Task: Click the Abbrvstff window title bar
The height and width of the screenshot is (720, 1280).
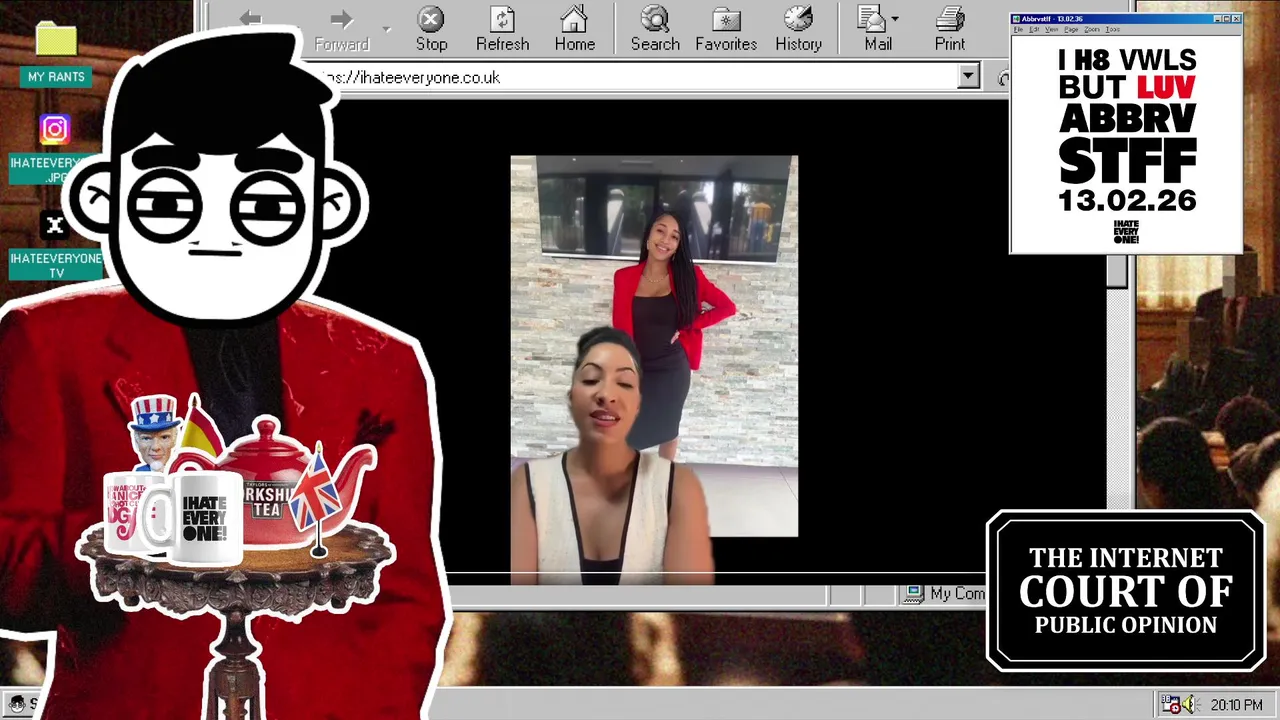Action: pyautogui.click(x=1125, y=19)
